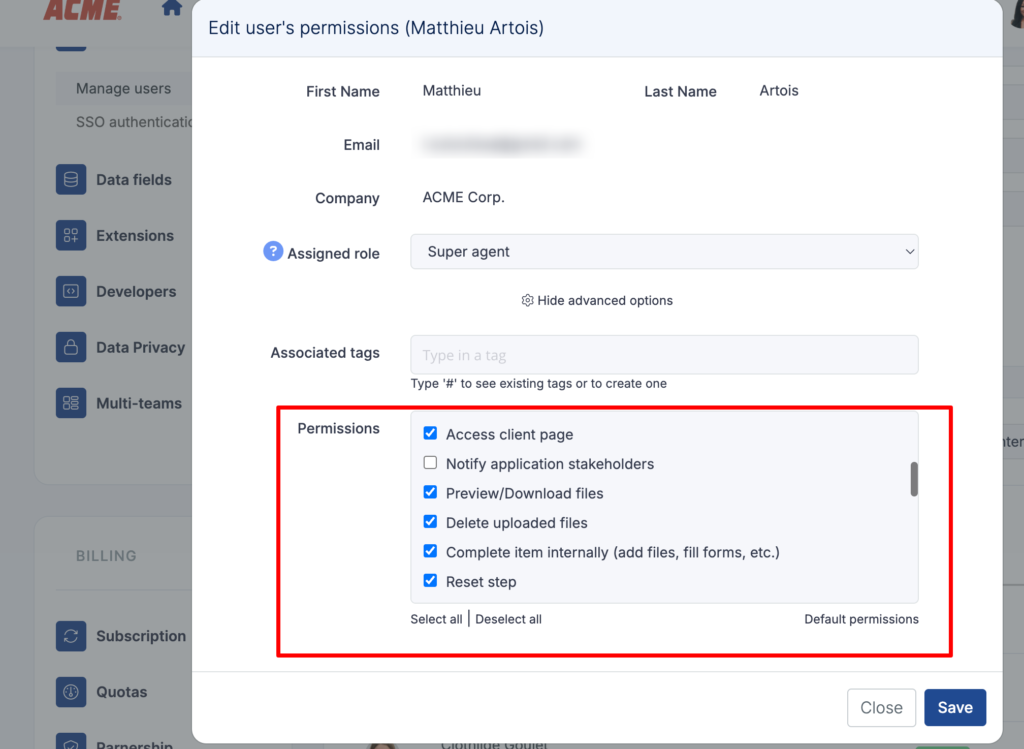This screenshot has height=749, width=1024.
Task: Click the Assigned role help icon
Action: pyautogui.click(x=273, y=252)
